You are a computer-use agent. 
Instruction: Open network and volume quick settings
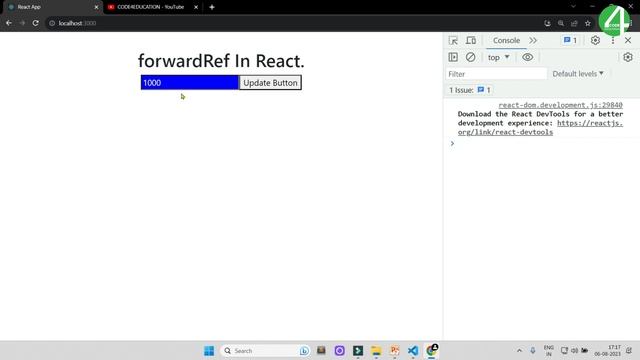574,351
